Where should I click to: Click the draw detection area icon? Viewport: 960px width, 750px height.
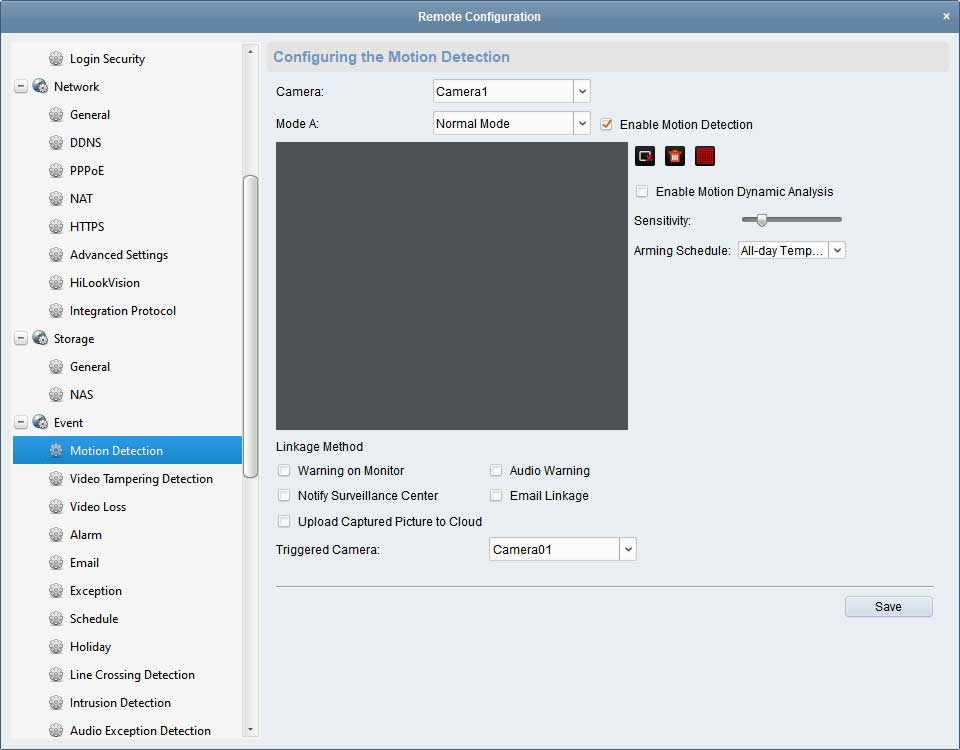point(645,156)
